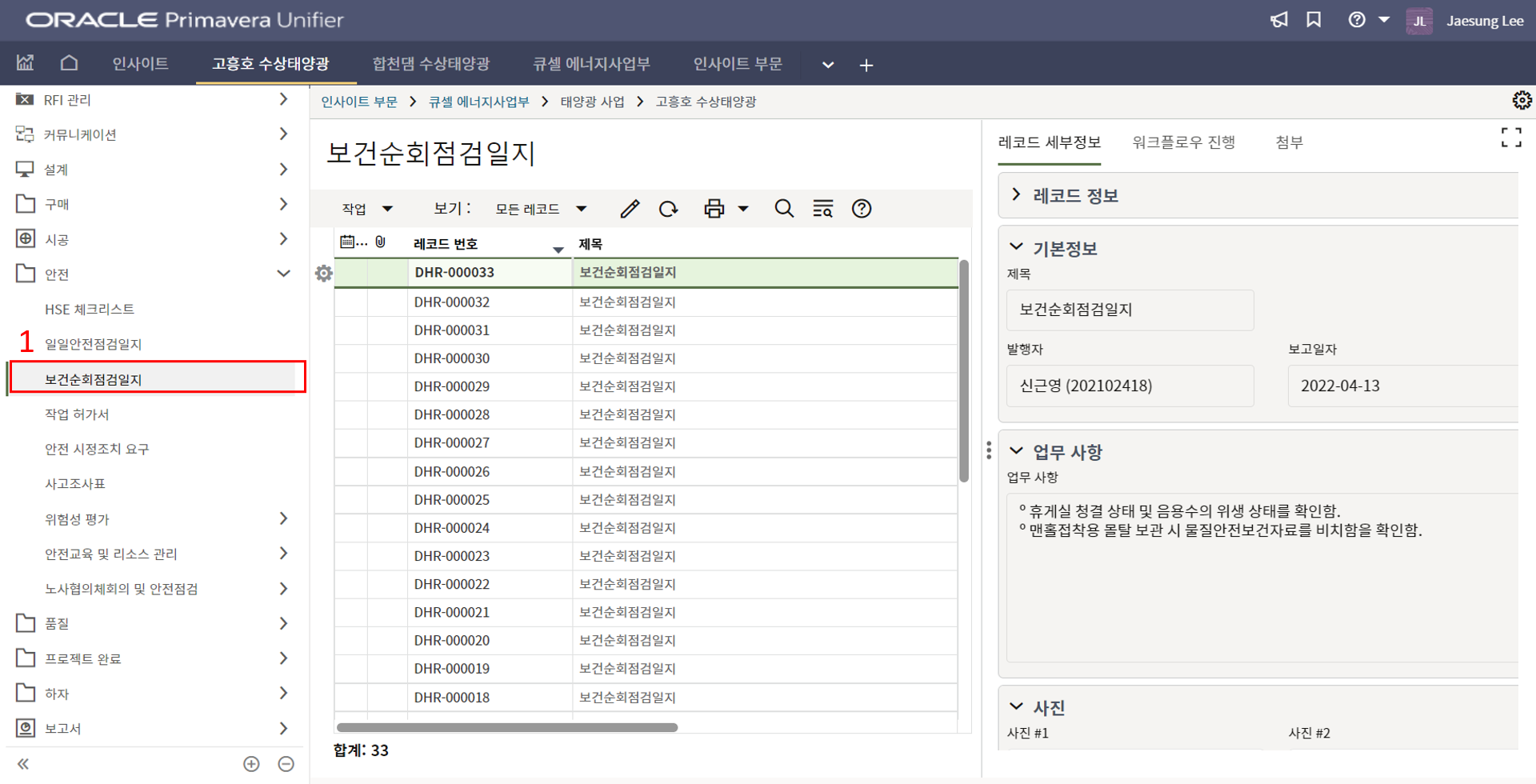Screen dimensions: 1536x784
Task: Click the 큐셀 에너지사업부 breadcrumb link
Action: pos(478,102)
